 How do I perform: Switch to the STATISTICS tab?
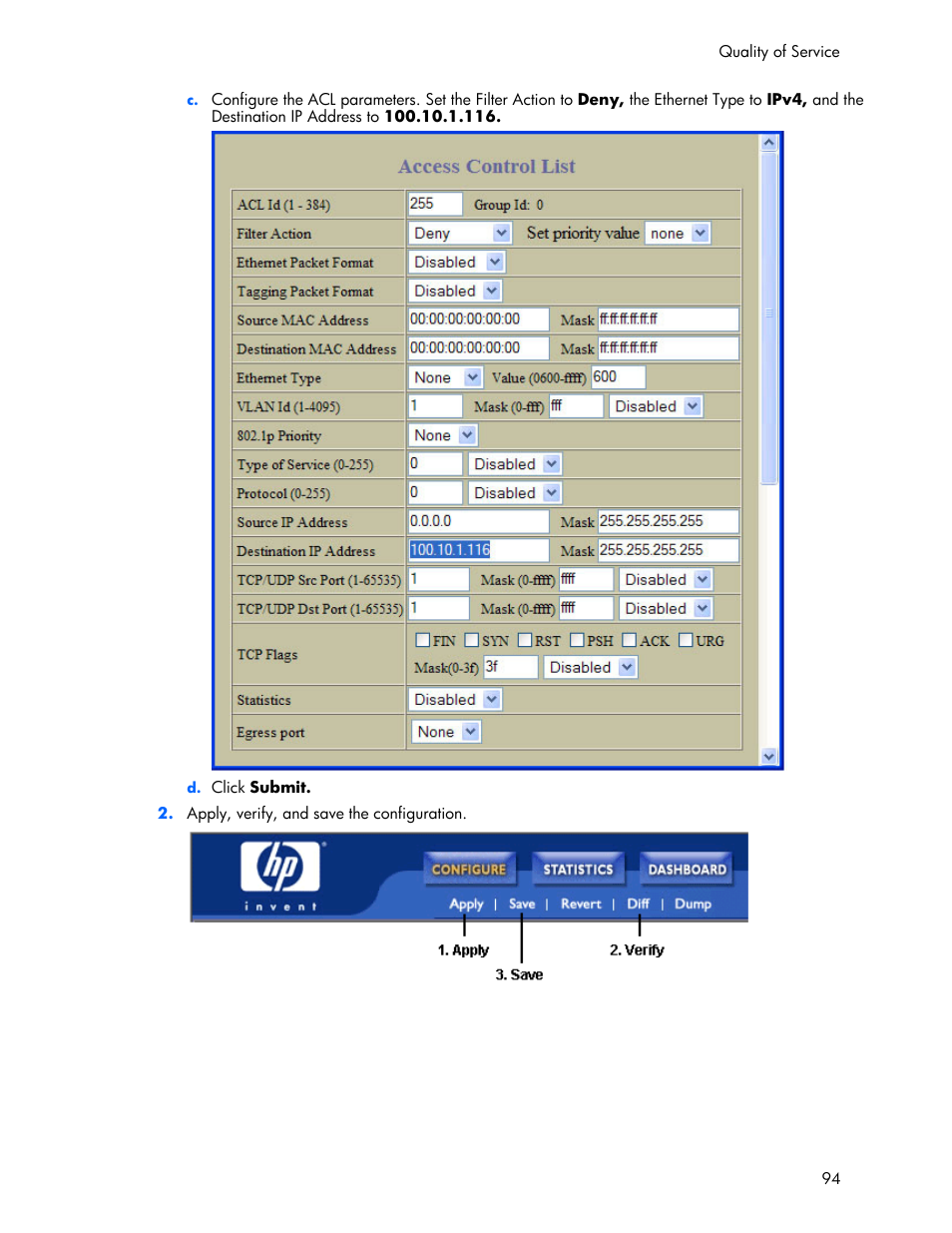coord(578,869)
